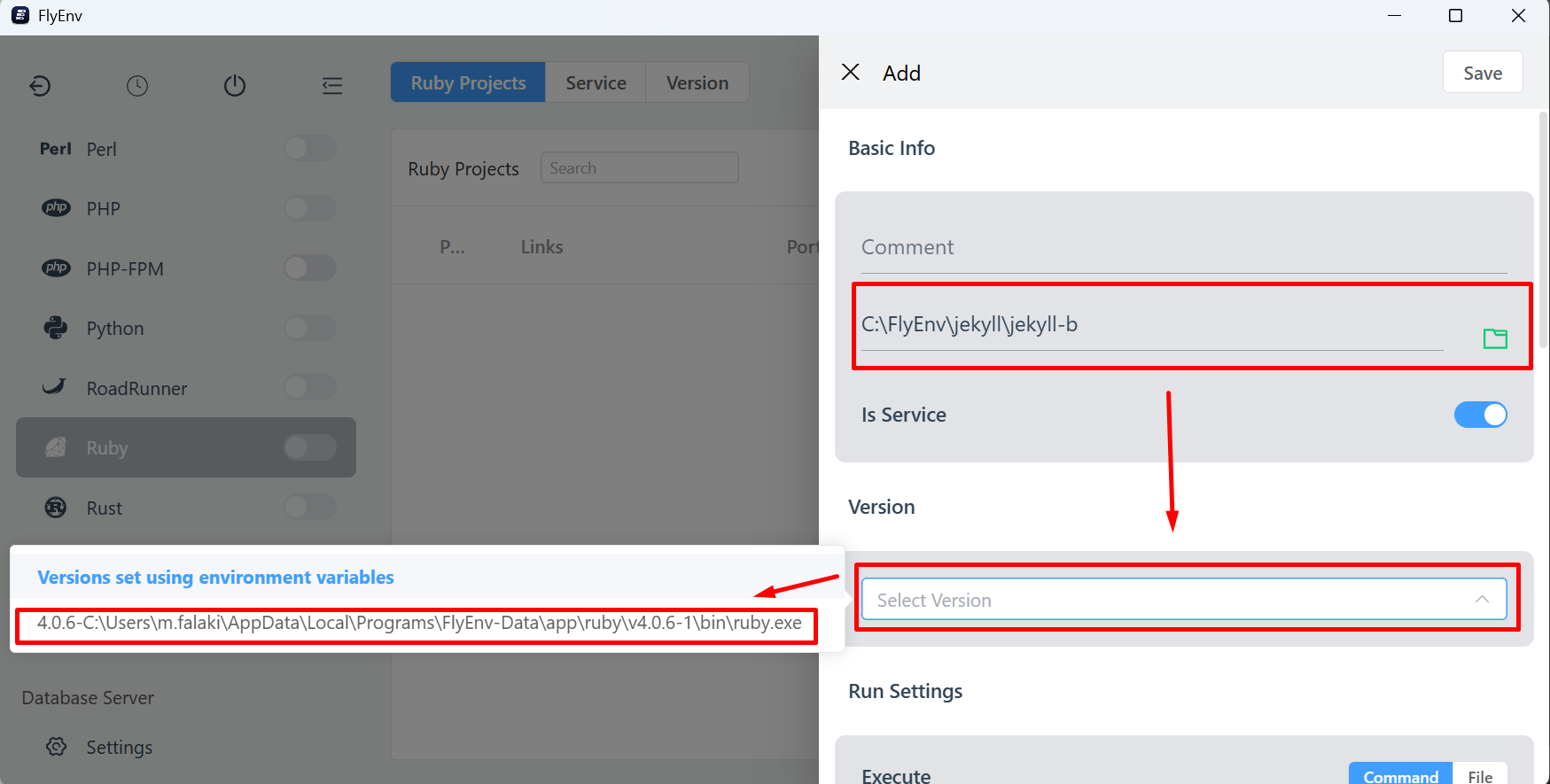
Task: Toggle the Ruby service switch
Action: click(310, 447)
